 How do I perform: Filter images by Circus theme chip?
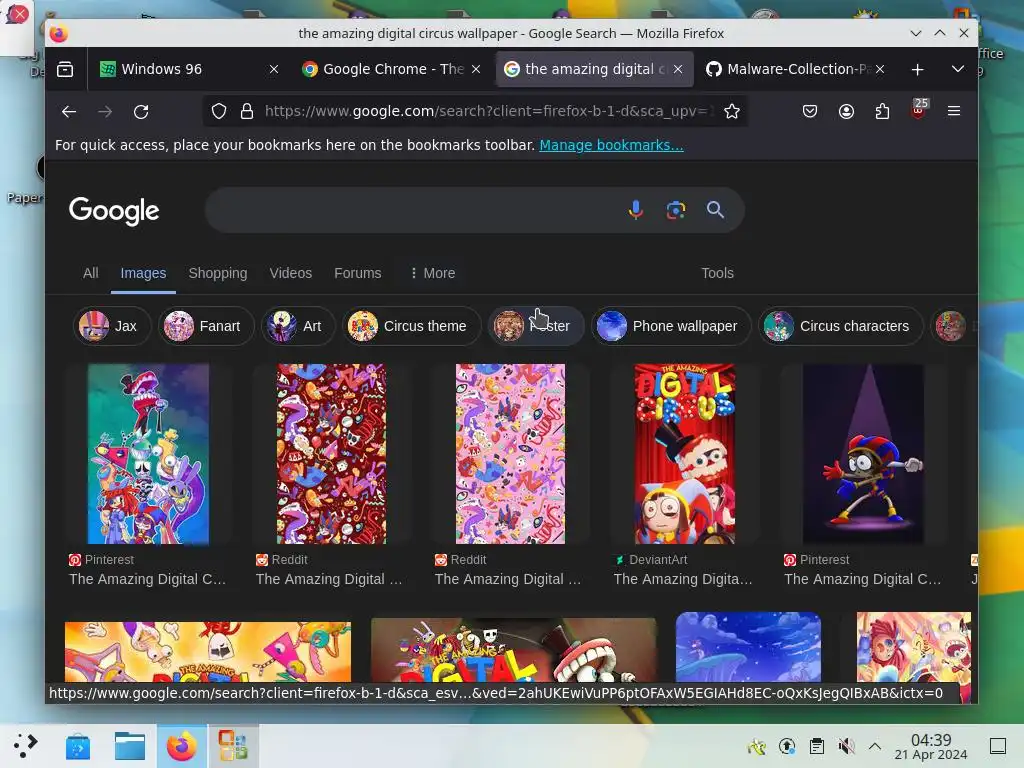(x=411, y=326)
